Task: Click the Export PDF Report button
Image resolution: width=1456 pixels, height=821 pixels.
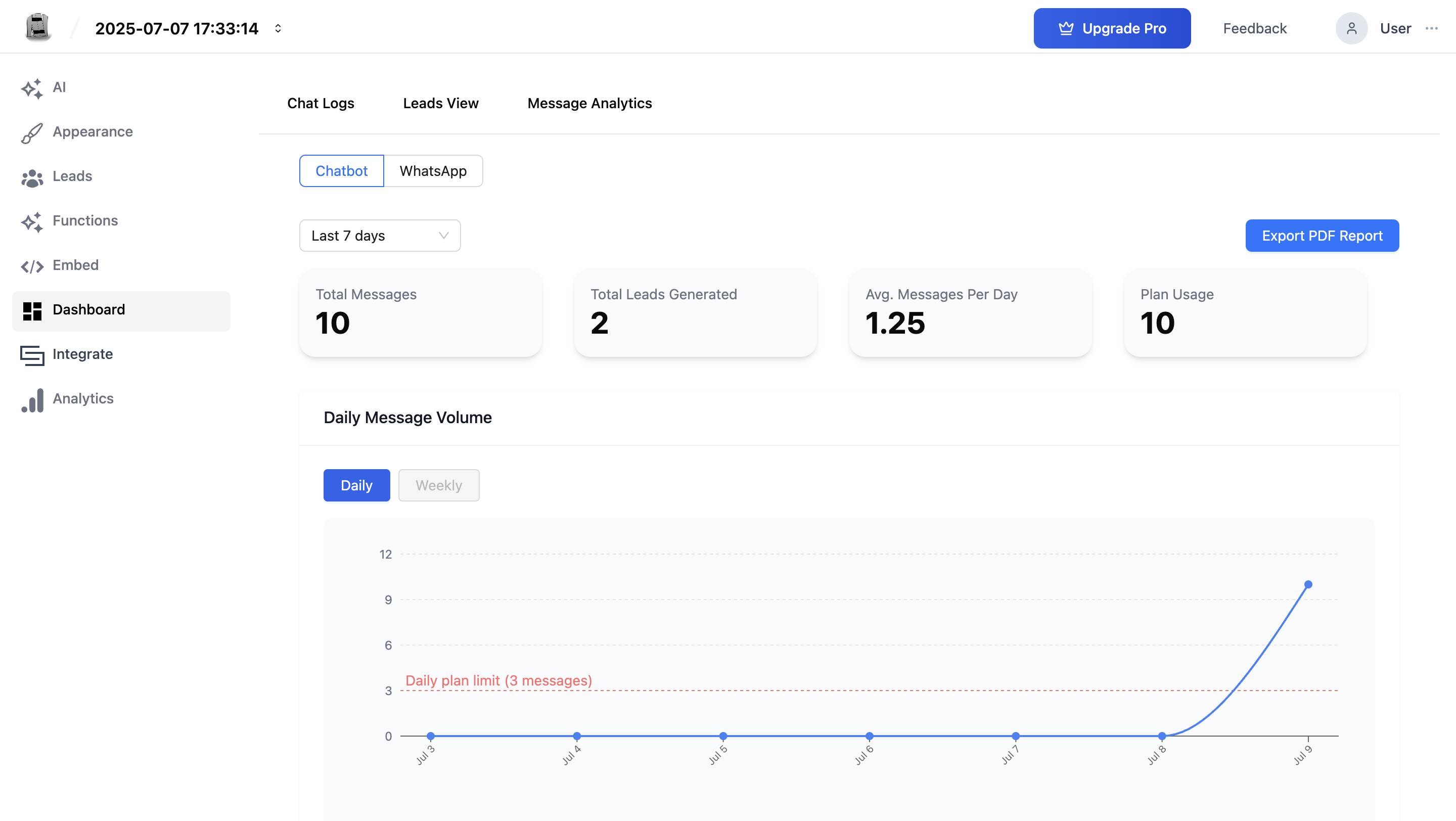Action: [x=1322, y=236]
